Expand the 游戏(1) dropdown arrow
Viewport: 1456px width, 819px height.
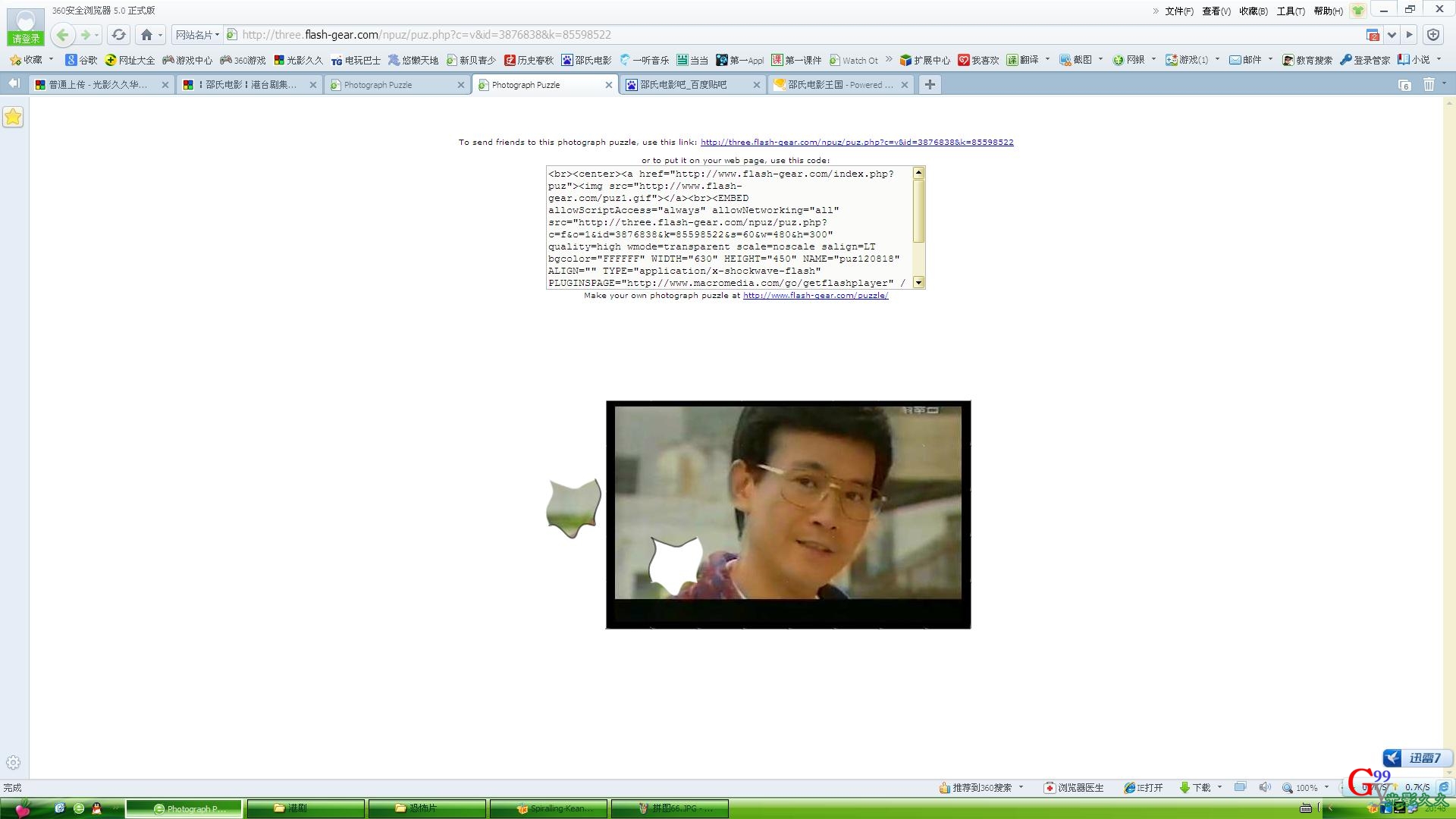1218,59
